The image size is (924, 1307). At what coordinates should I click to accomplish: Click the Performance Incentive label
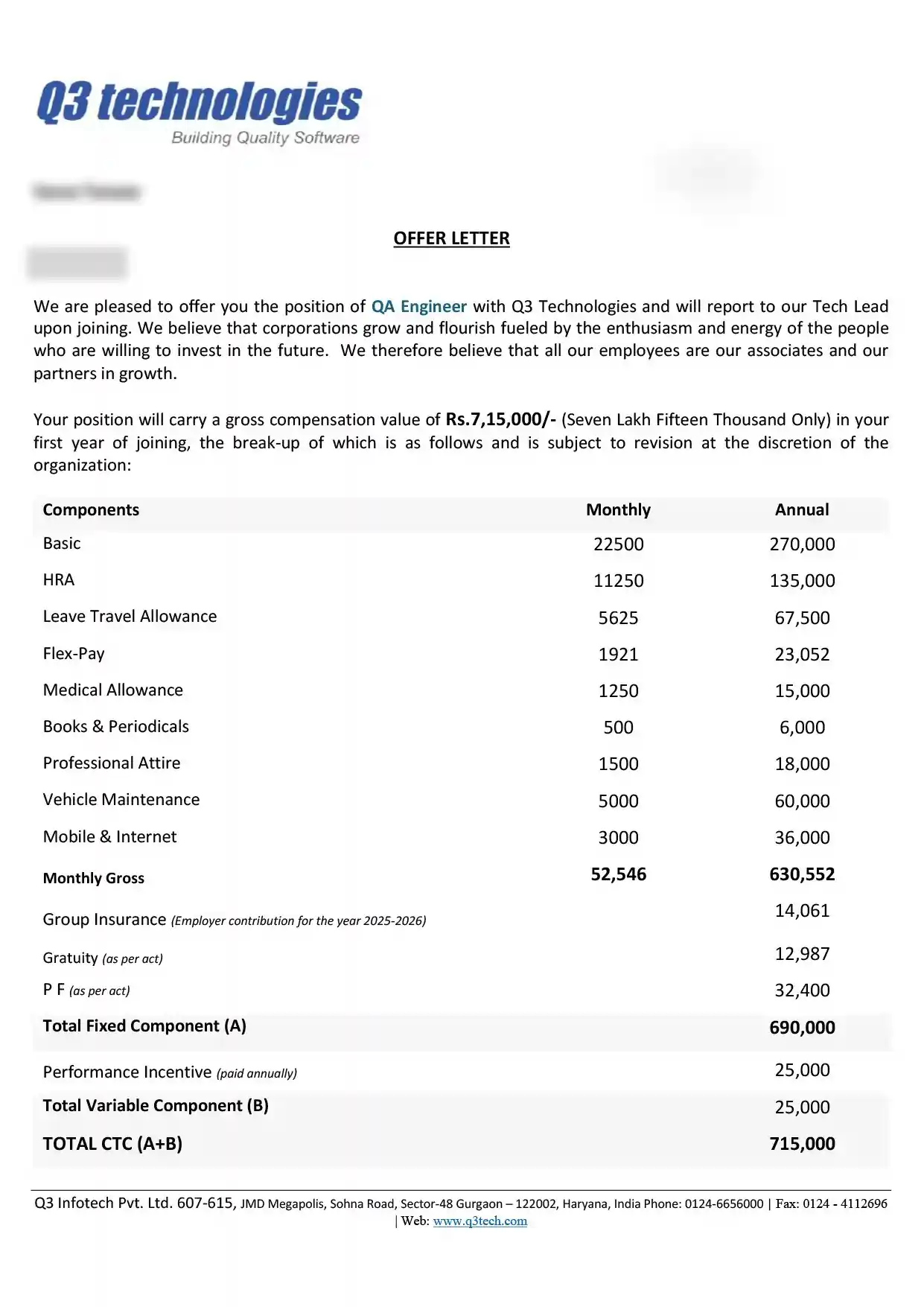coord(127,1072)
